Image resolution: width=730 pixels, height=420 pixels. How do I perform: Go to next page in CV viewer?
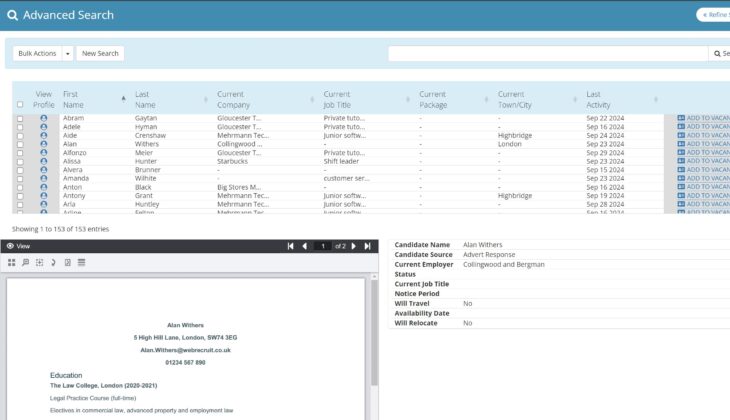[354, 246]
